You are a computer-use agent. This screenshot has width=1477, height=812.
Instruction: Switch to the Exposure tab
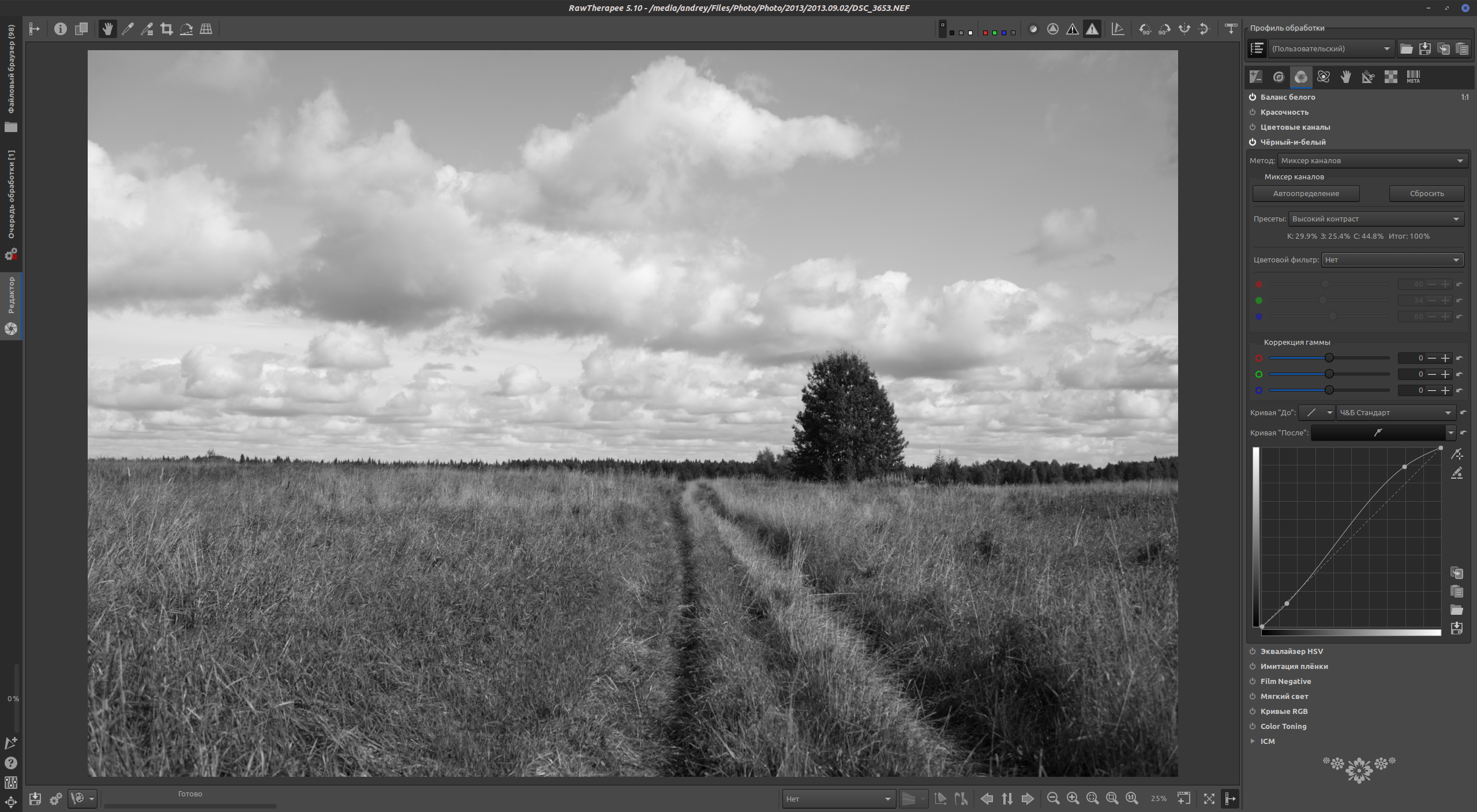[1256, 77]
